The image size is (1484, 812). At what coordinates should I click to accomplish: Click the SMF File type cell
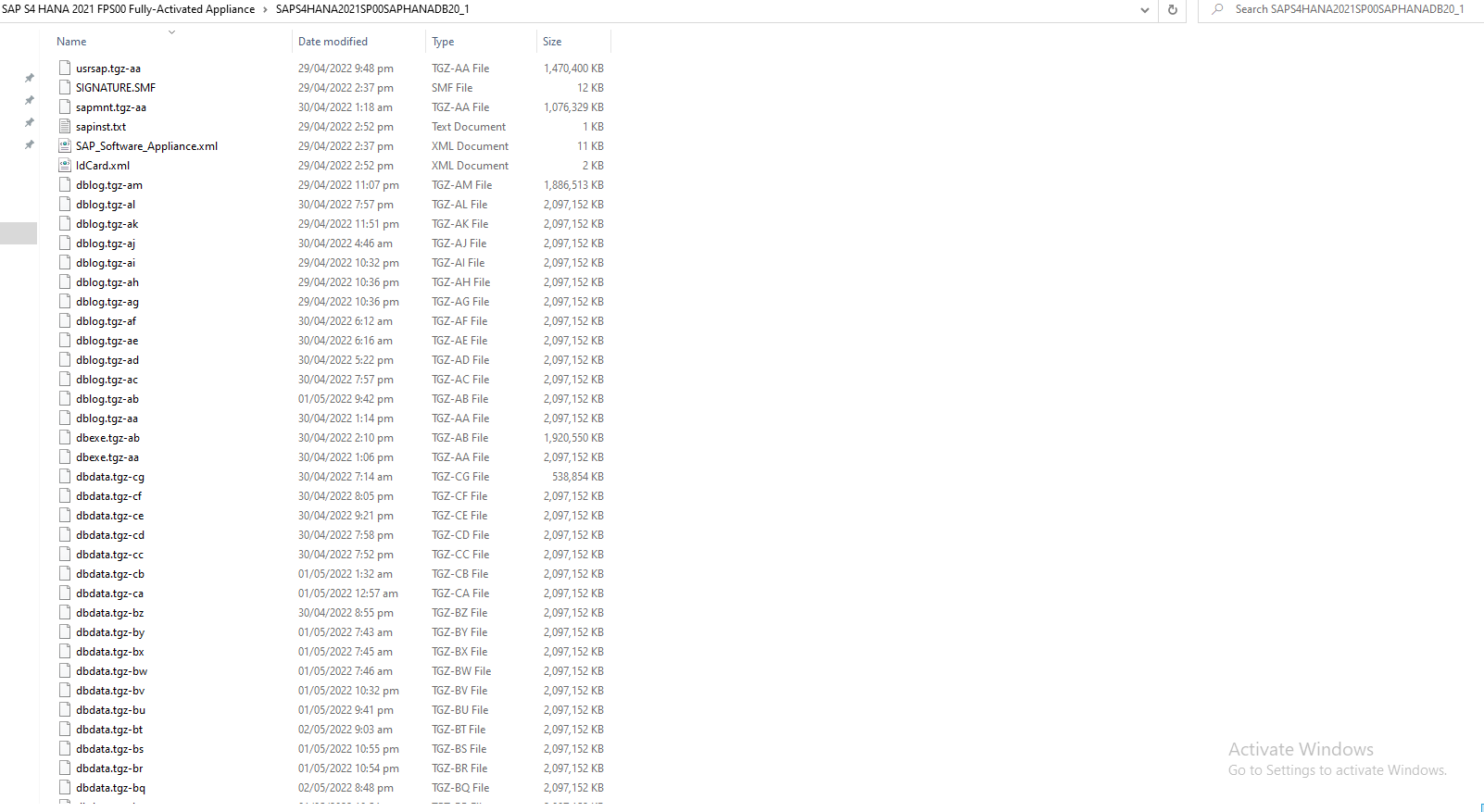(x=452, y=88)
